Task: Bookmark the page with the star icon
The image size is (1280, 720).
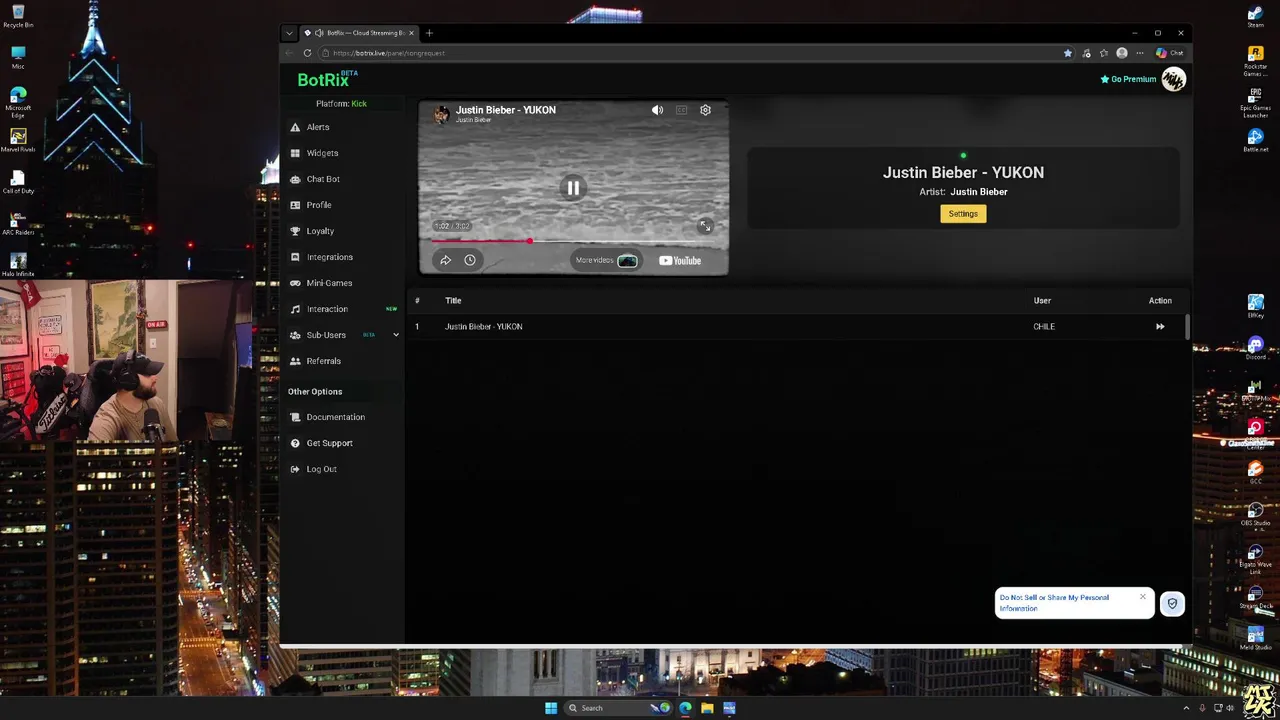Action: click(1068, 53)
